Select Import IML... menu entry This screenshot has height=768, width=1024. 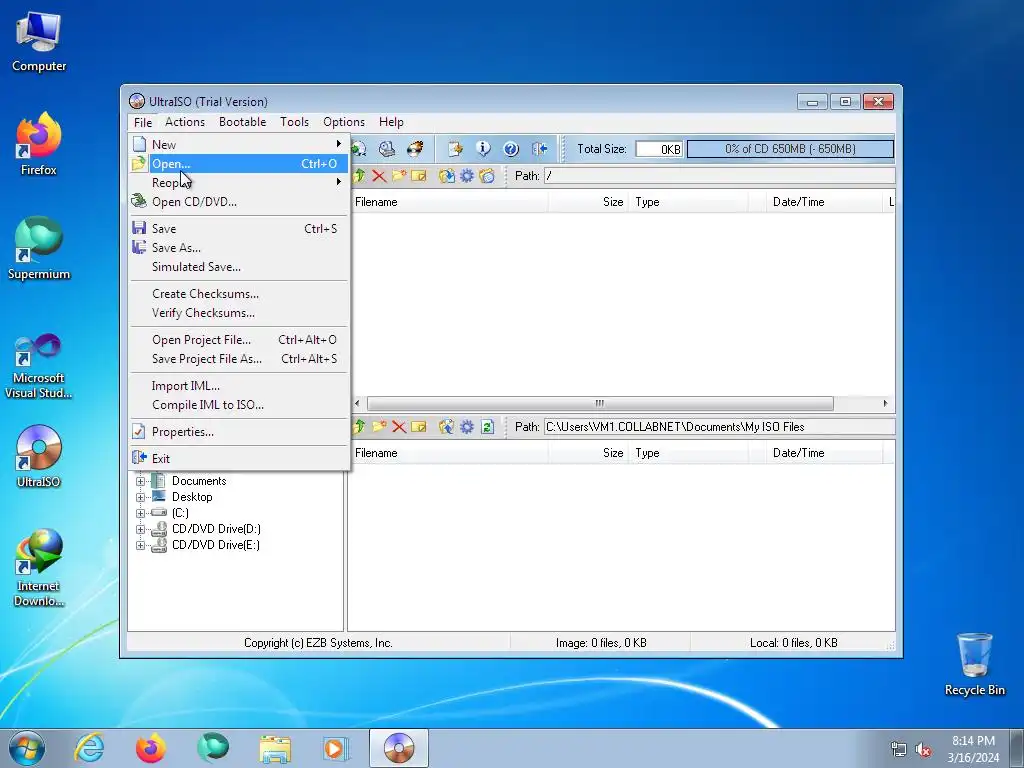[x=238, y=386]
